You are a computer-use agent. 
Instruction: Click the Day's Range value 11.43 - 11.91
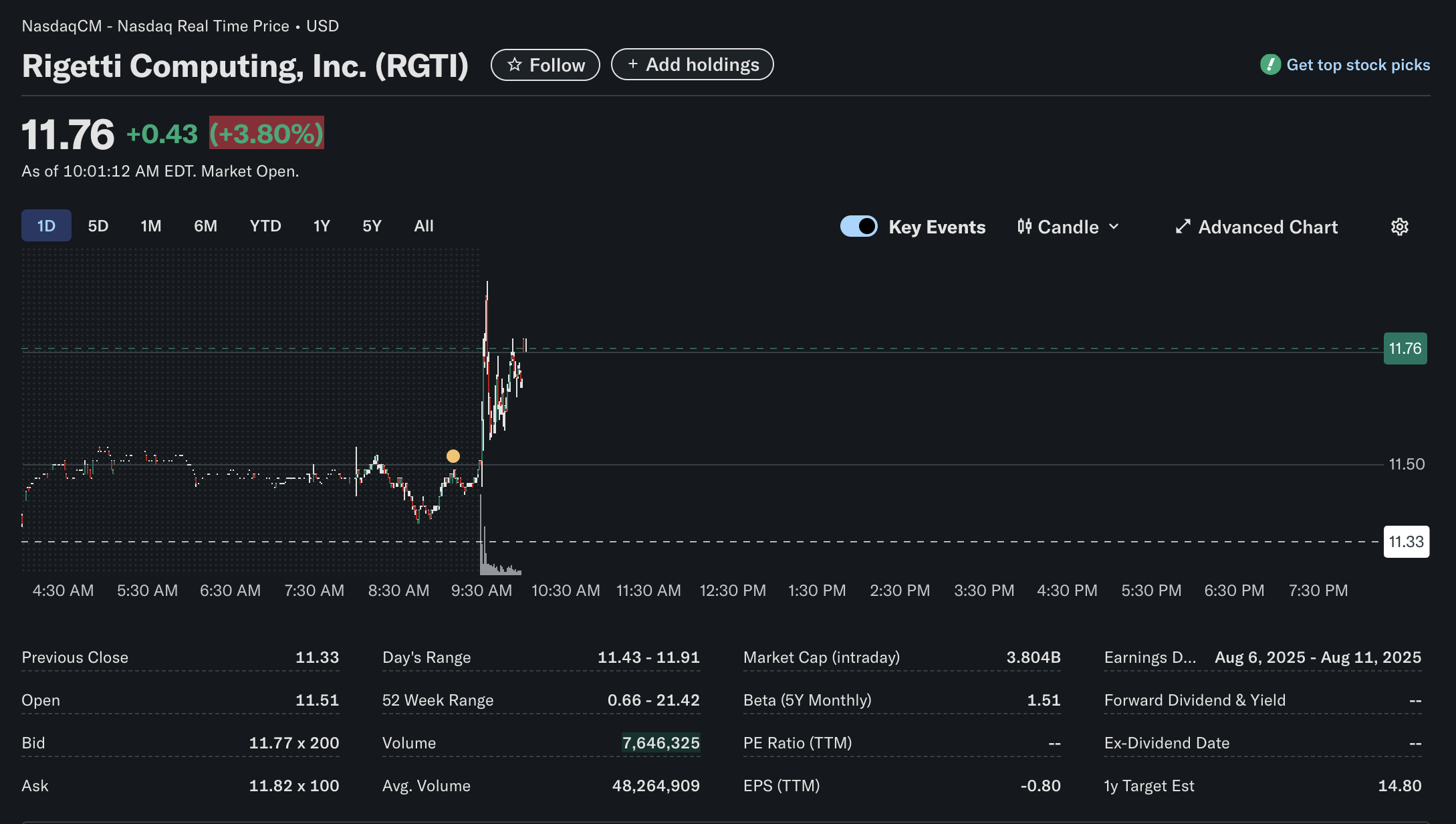pyautogui.click(x=648, y=657)
